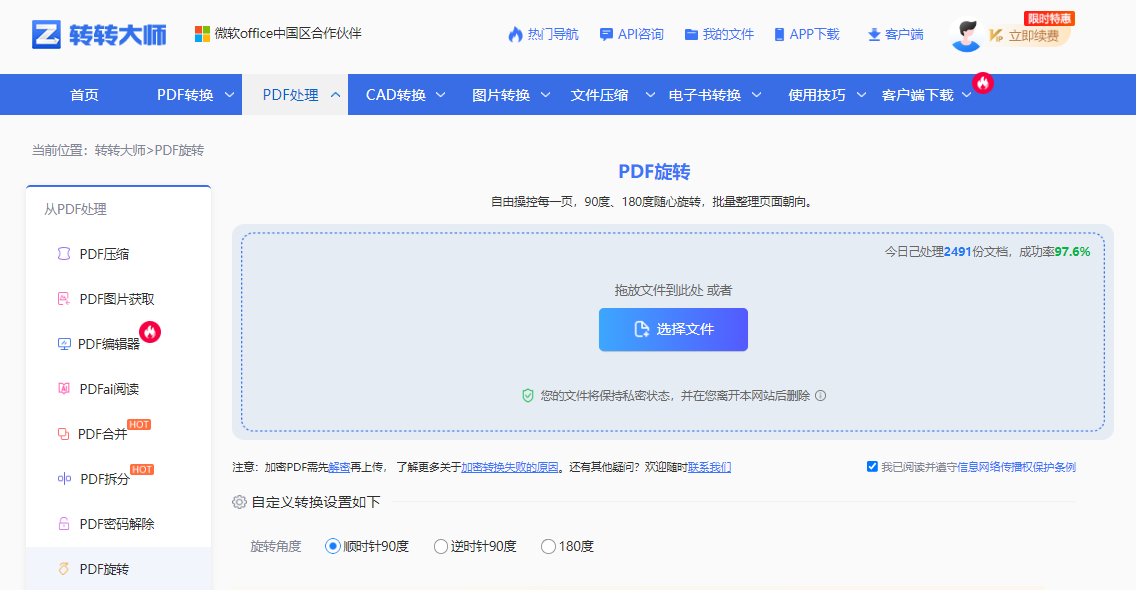Expand the 电子书转换 dropdown arrow
The width and height of the screenshot is (1136, 590).
(756, 95)
